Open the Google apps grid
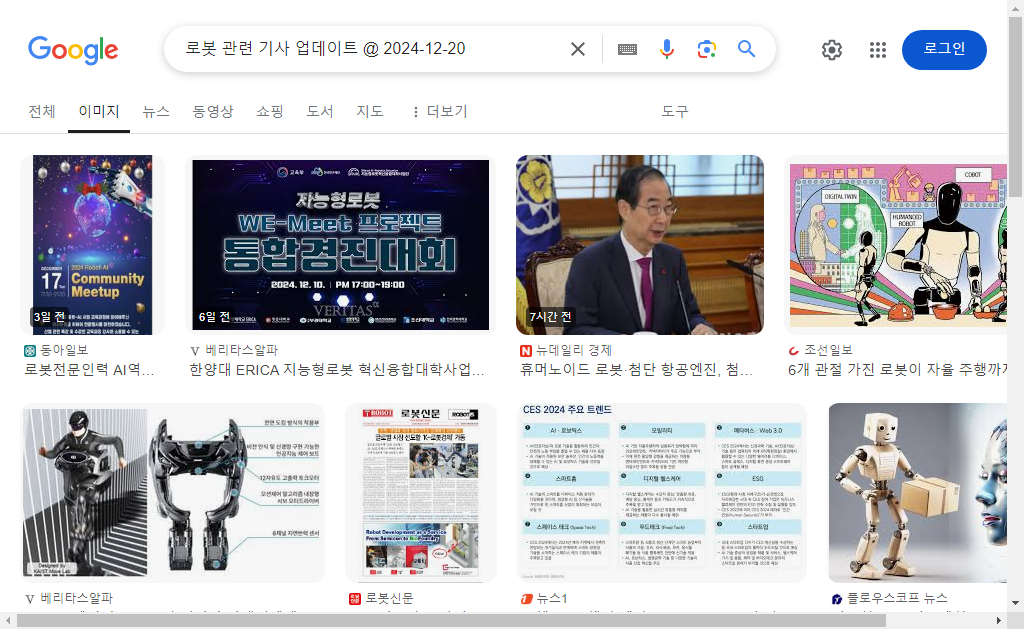Screen dimensions: 1024x629 coord(878,50)
